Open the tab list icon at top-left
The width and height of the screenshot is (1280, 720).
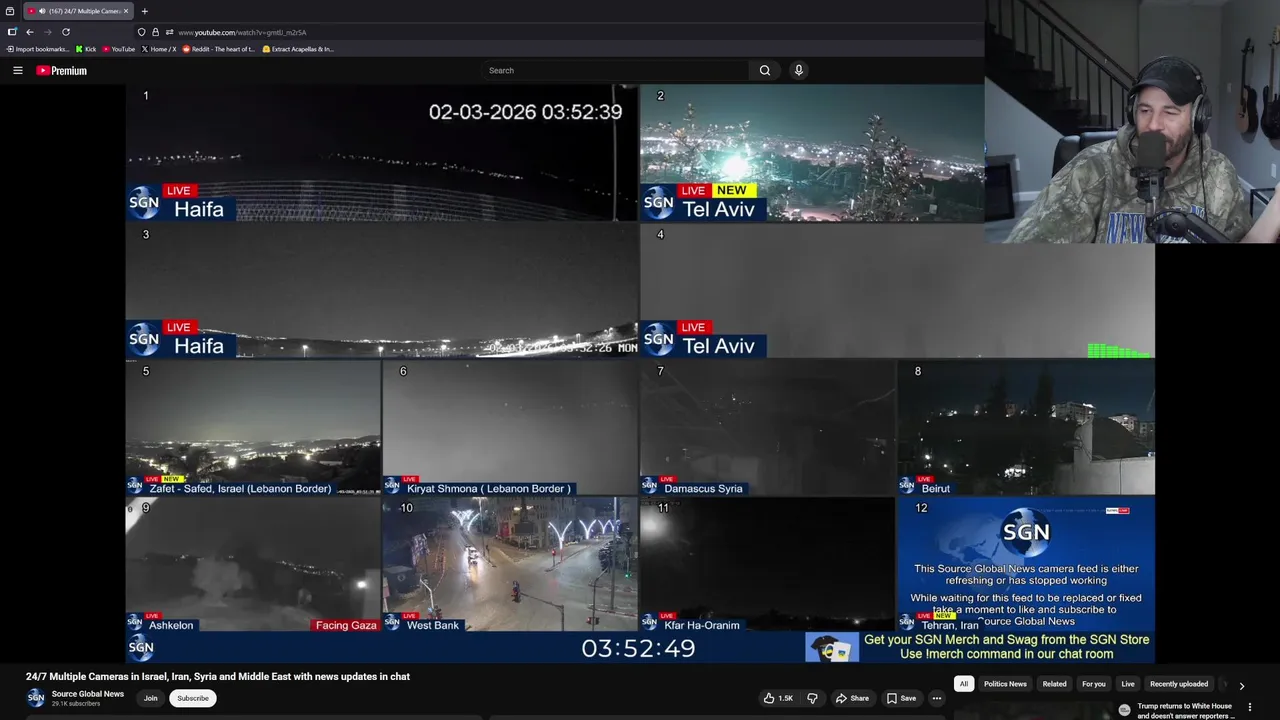(x=10, y=11)
